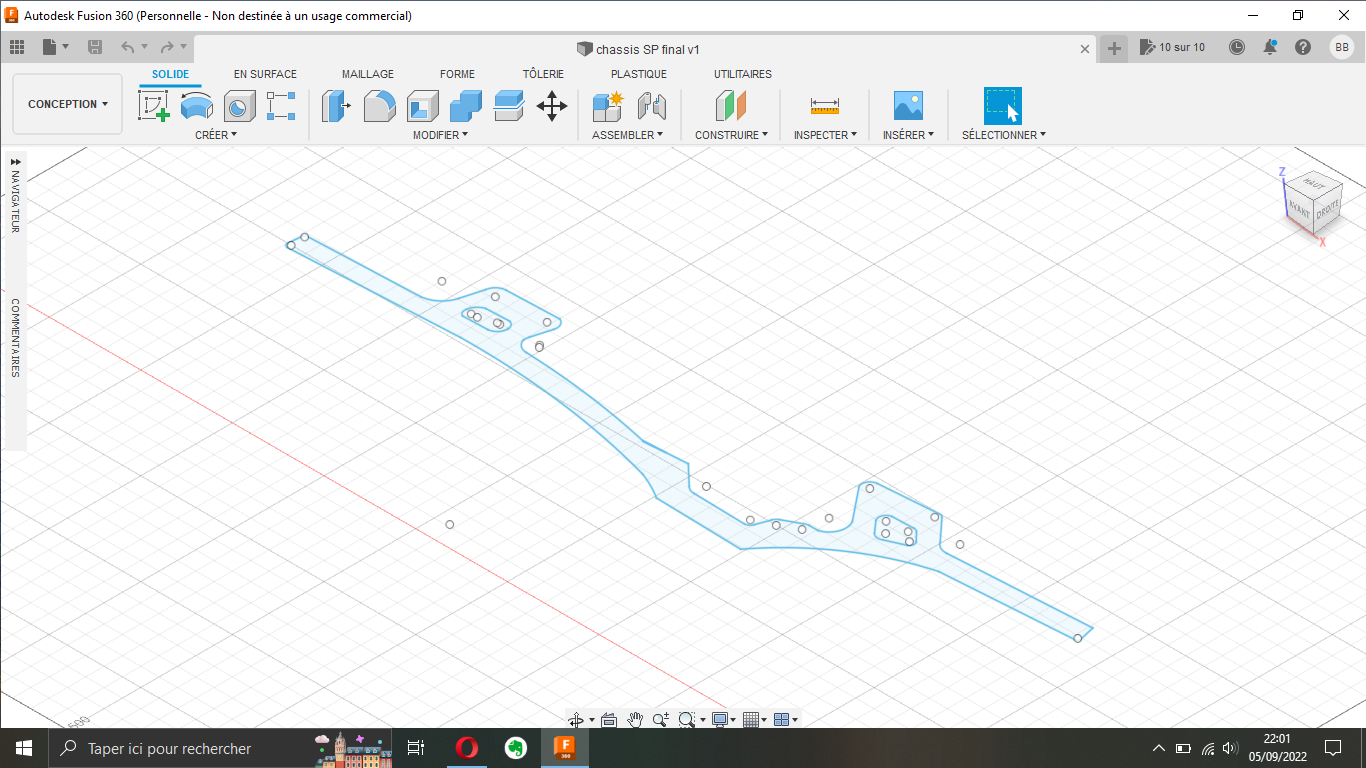The width and height of the screenshot is (1366, 768).
Task: Open Opera browser from the taskbar
Action: point(466,748)
